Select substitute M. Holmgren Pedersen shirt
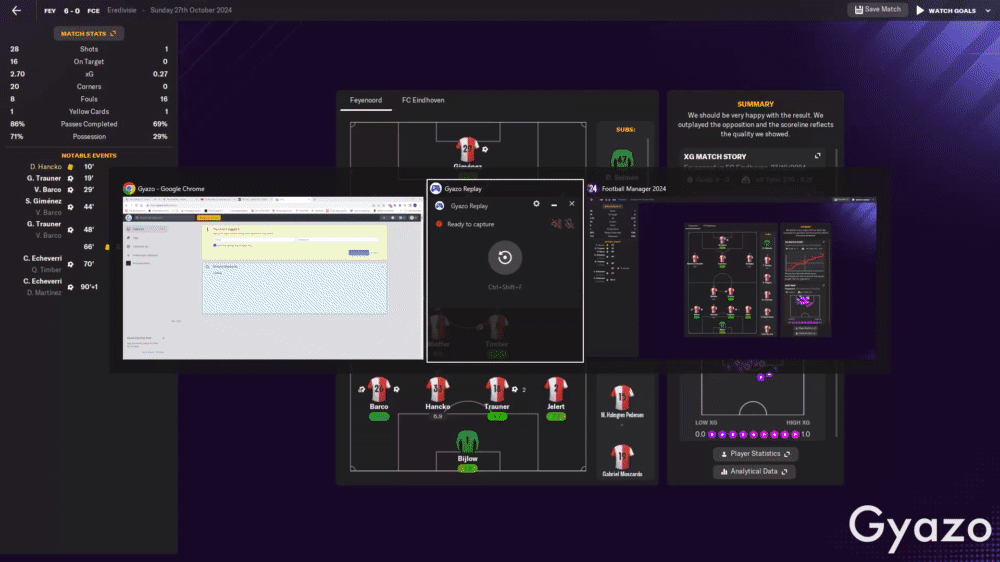Image resolution: width=1000 pixels, height=562 pixels. [x=622, y=397]
